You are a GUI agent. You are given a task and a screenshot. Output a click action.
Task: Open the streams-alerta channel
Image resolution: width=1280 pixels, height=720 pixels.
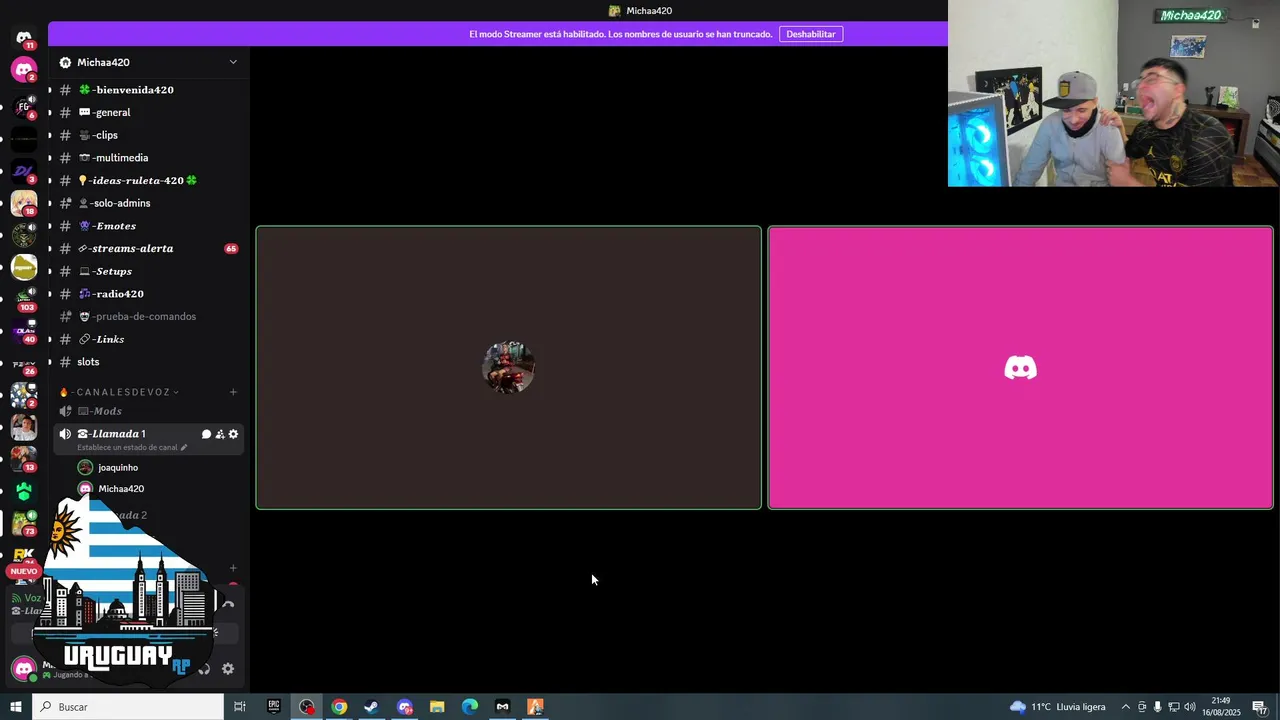tap(148, 248)
